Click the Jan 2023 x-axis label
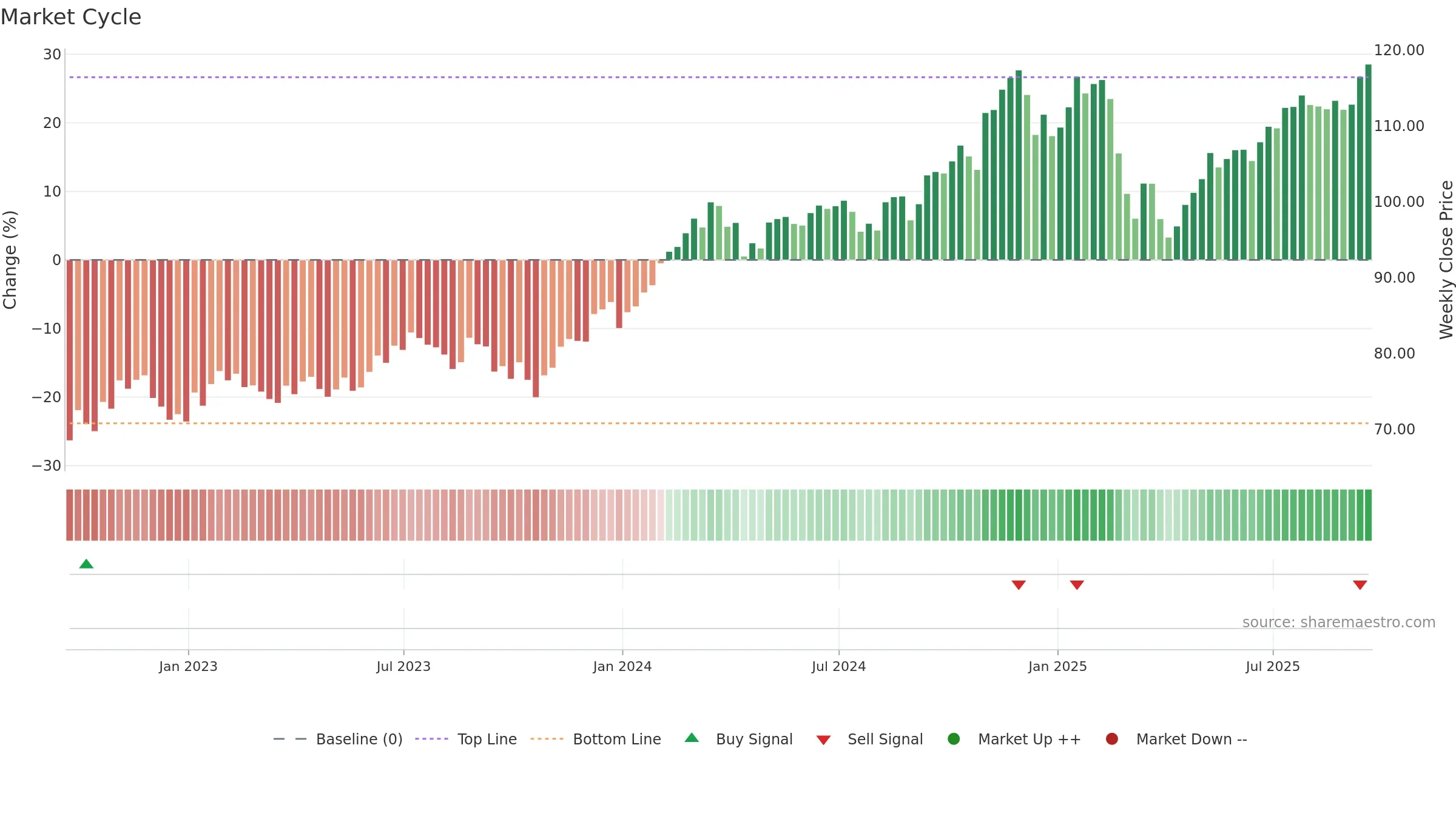Image resolution: width=1456 pixels, height=819 pixels. [x=188, y=667]
